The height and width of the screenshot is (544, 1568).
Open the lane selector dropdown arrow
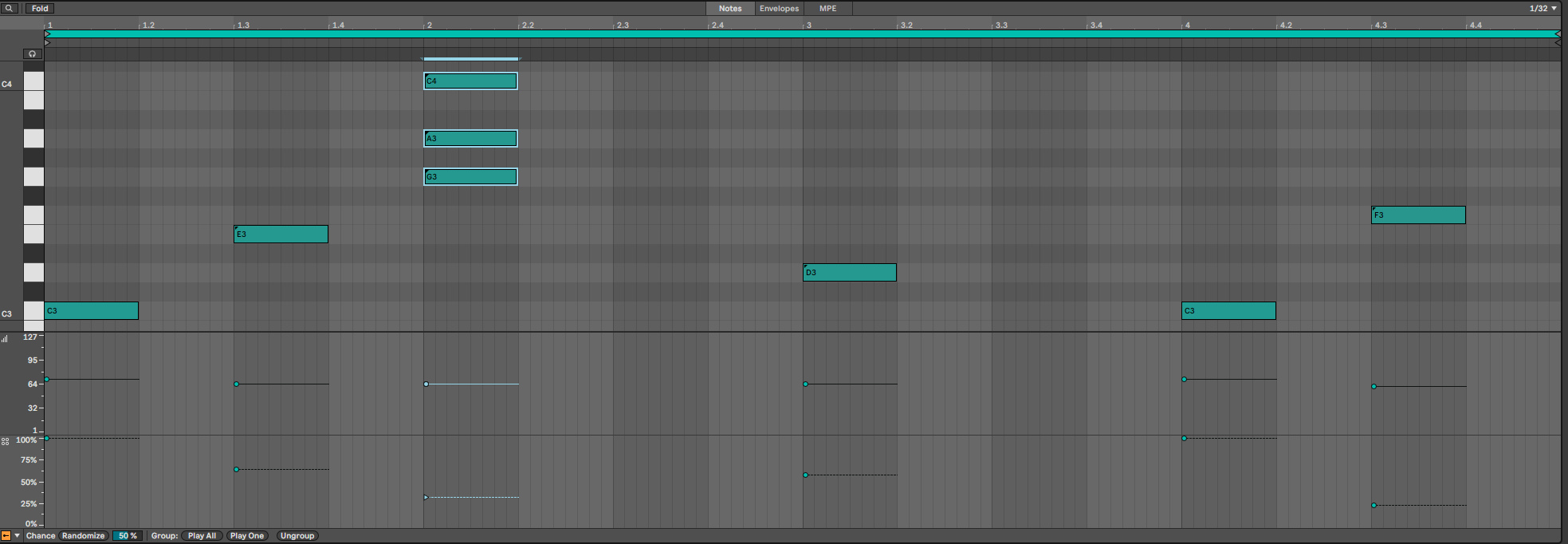[x=17, y=536]
